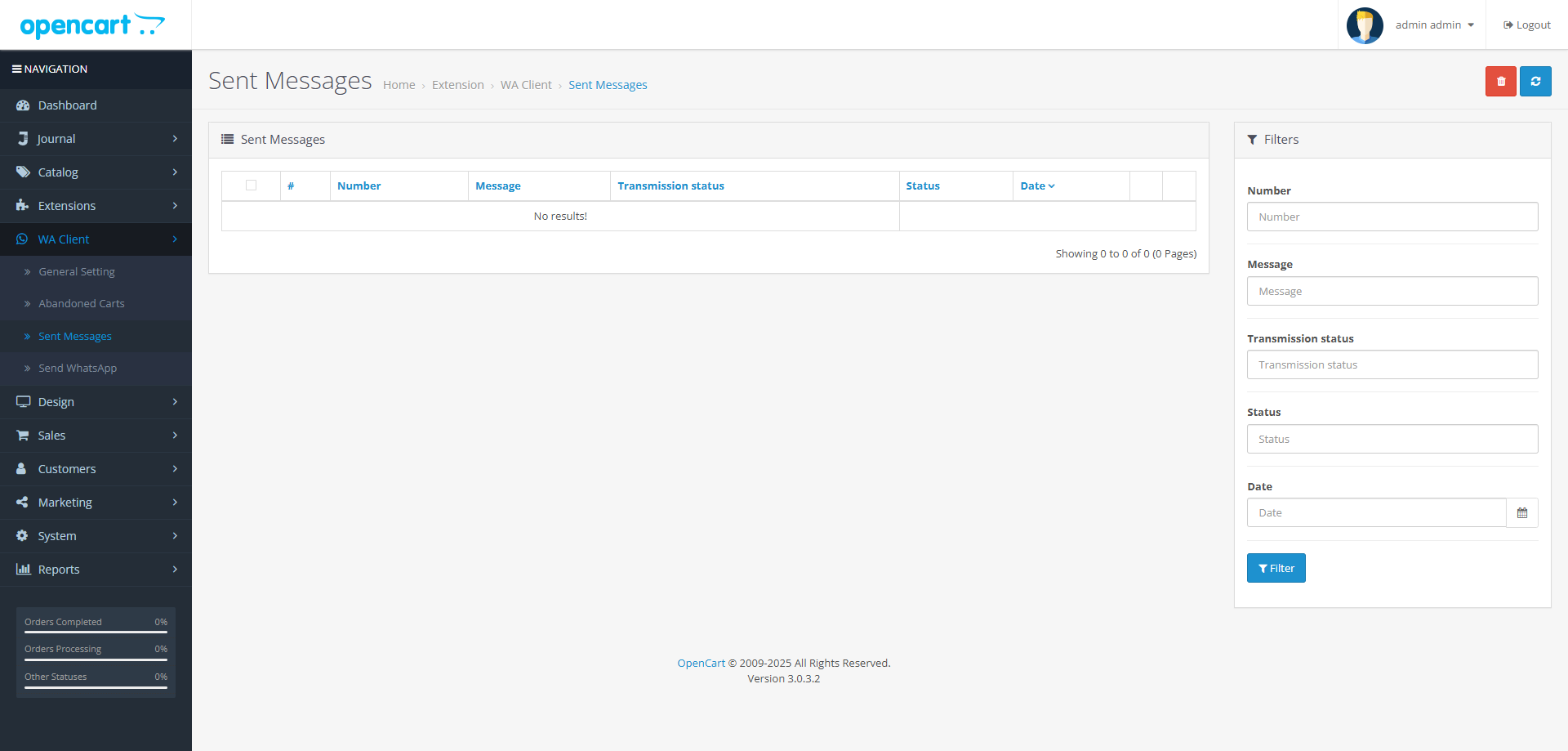The width and height of the screenshot is (1568, 751).
Task: Click the Number filter input field
Action: 1392,217
